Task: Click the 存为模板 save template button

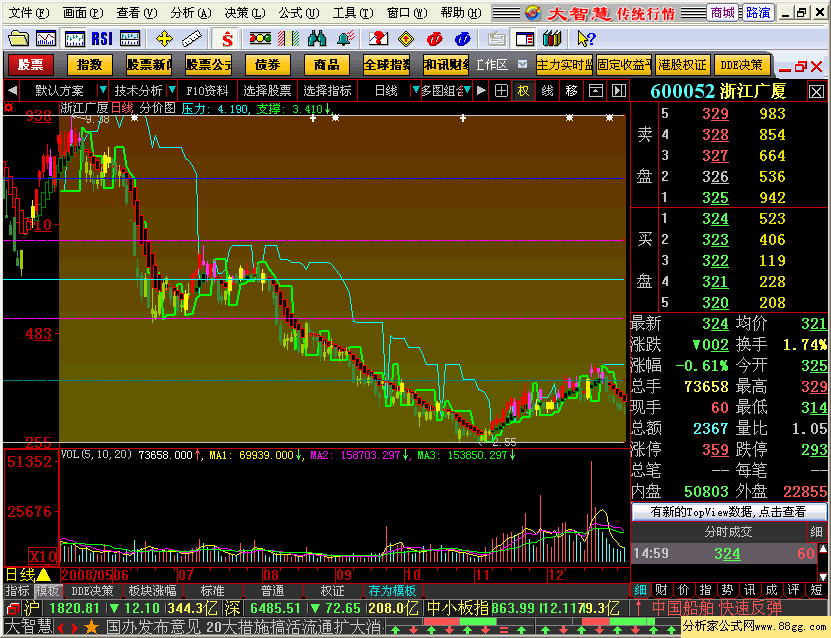Action: coord(392,590)
